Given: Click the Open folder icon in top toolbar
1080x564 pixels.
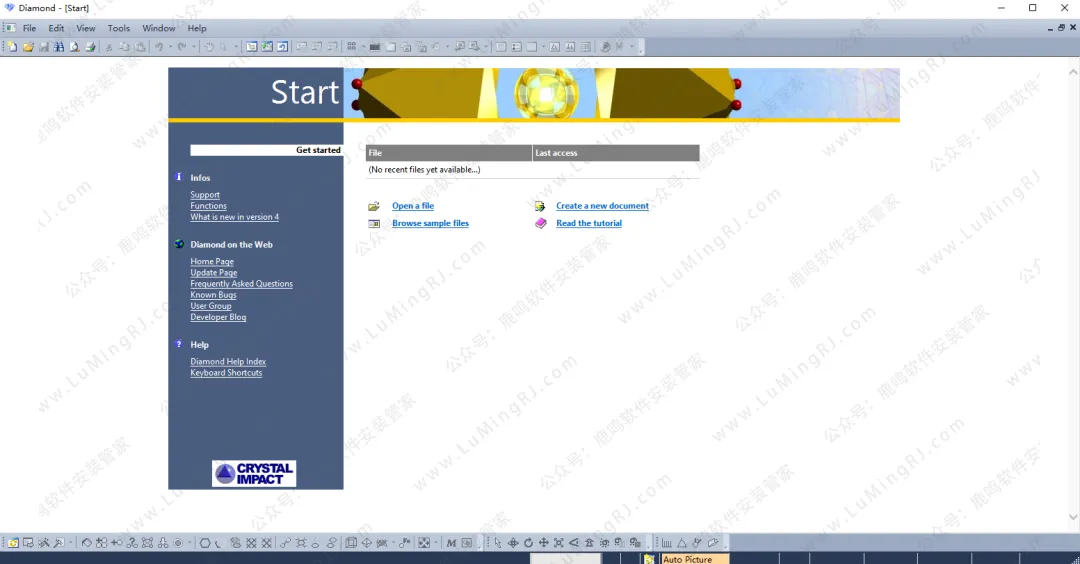Looking at the screenshot, I should point(28,47).
